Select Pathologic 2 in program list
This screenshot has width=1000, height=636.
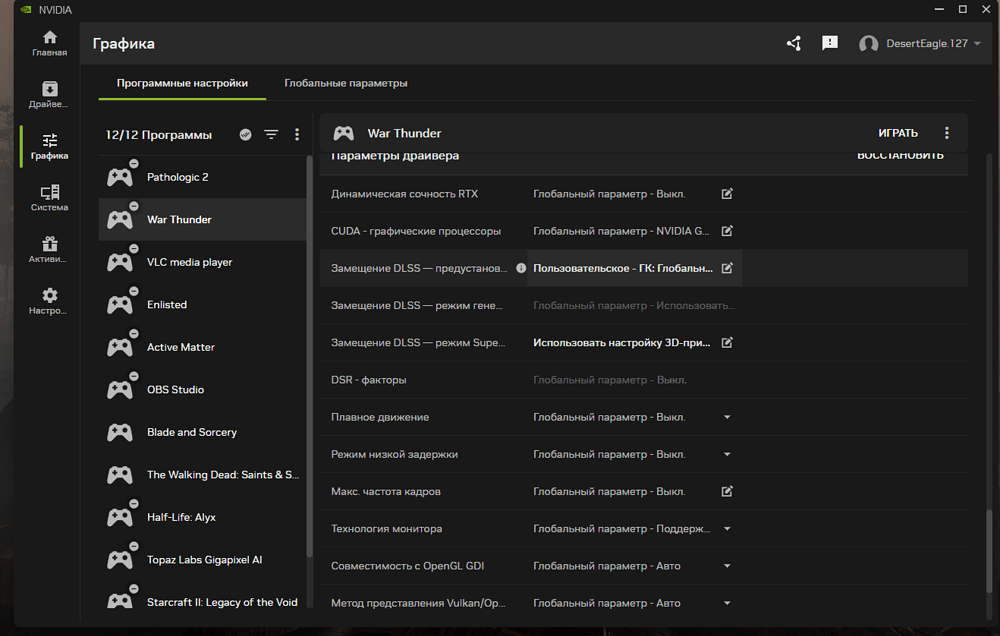(203, 177)
